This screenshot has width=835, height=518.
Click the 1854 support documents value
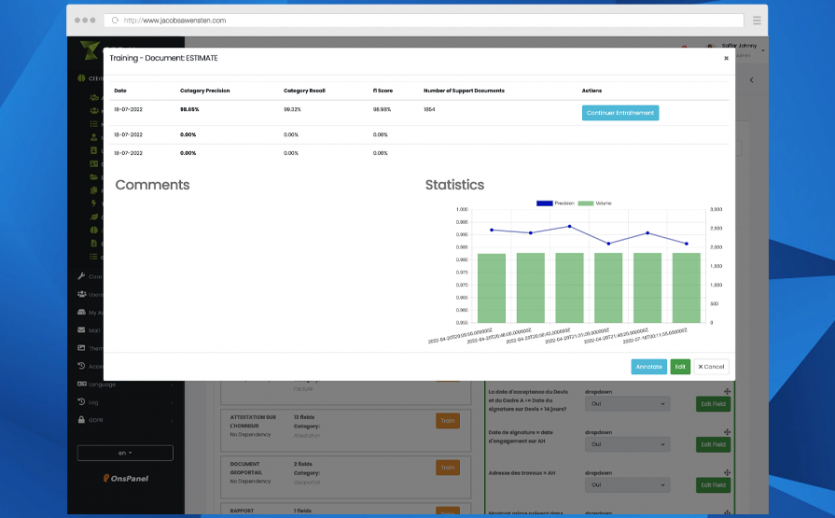click(x=429, y=110)
